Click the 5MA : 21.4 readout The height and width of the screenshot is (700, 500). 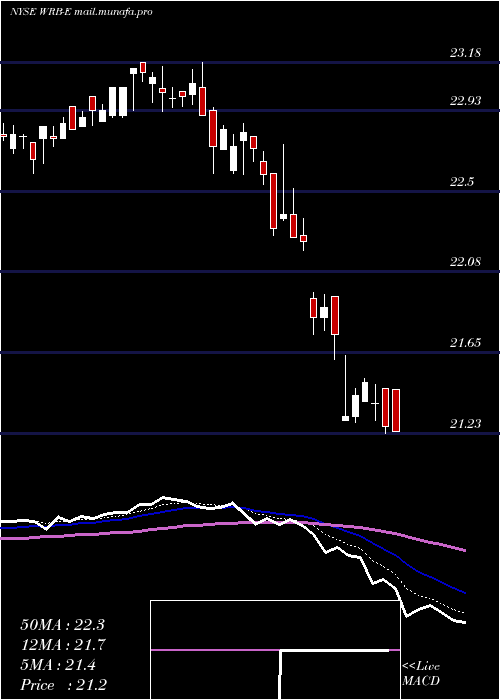click(58, 665)
